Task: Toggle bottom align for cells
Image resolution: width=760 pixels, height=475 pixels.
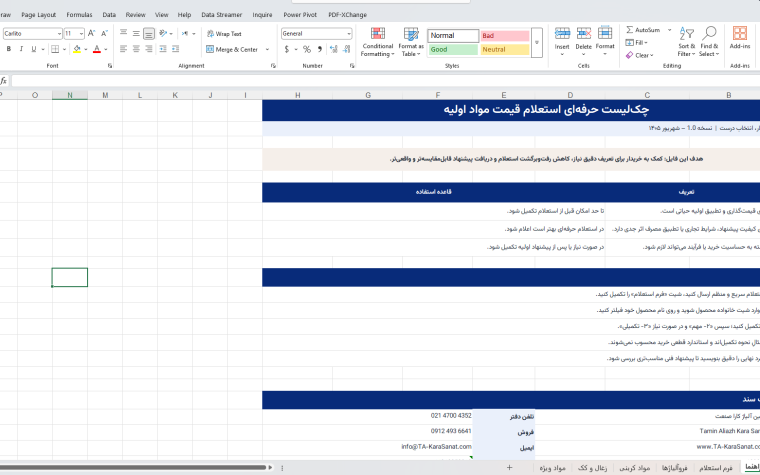Action: (x=149, y=33)
